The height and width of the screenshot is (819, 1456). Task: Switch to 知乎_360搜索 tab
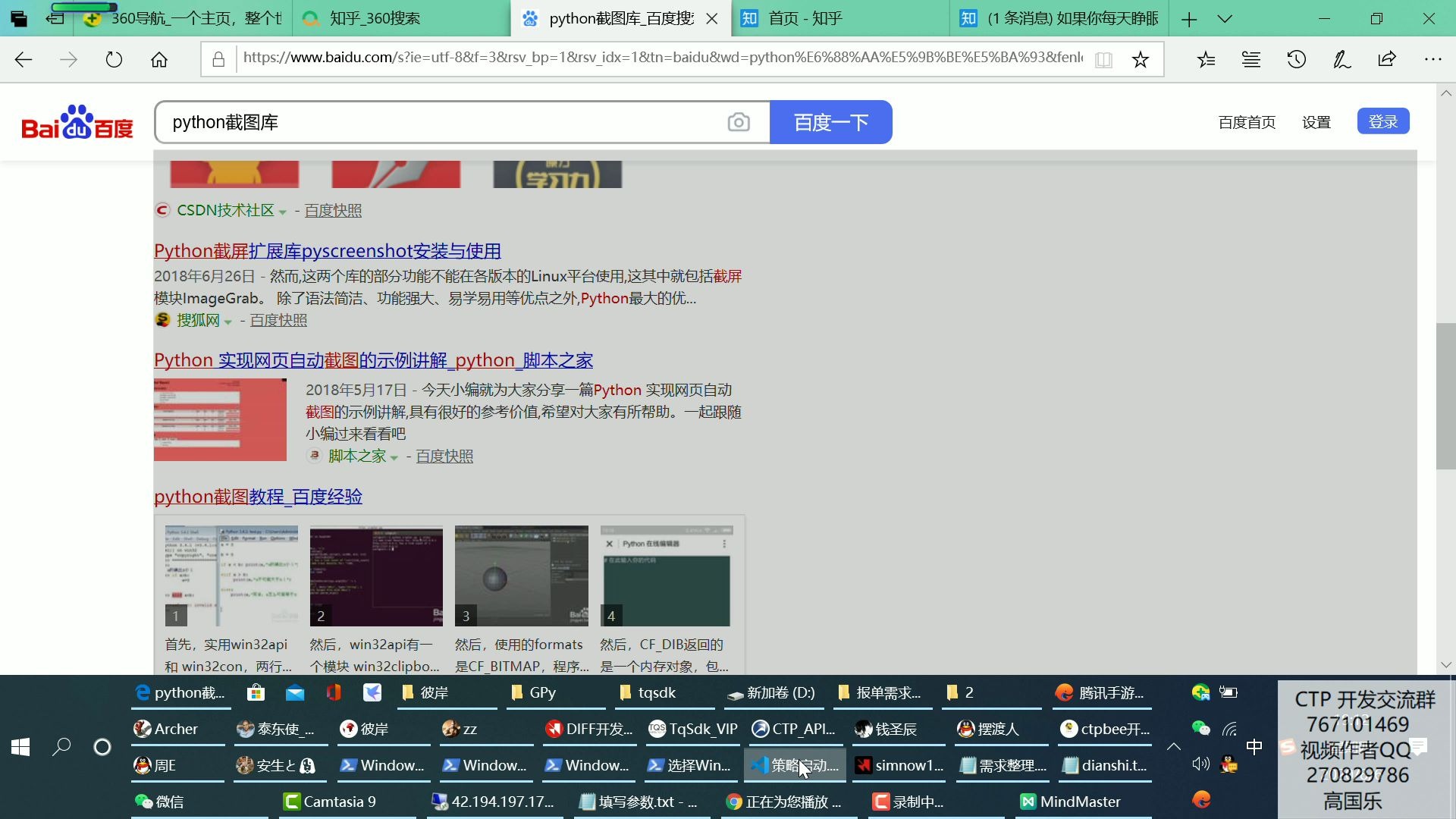(402, 18)
